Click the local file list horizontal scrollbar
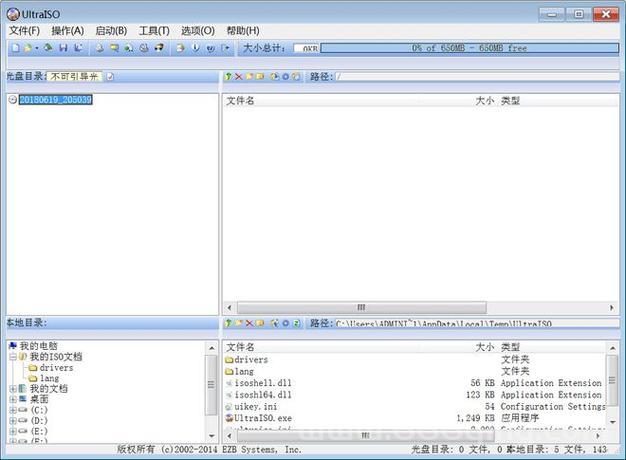Screen dimensions: 626x460 tap(364, 436)
